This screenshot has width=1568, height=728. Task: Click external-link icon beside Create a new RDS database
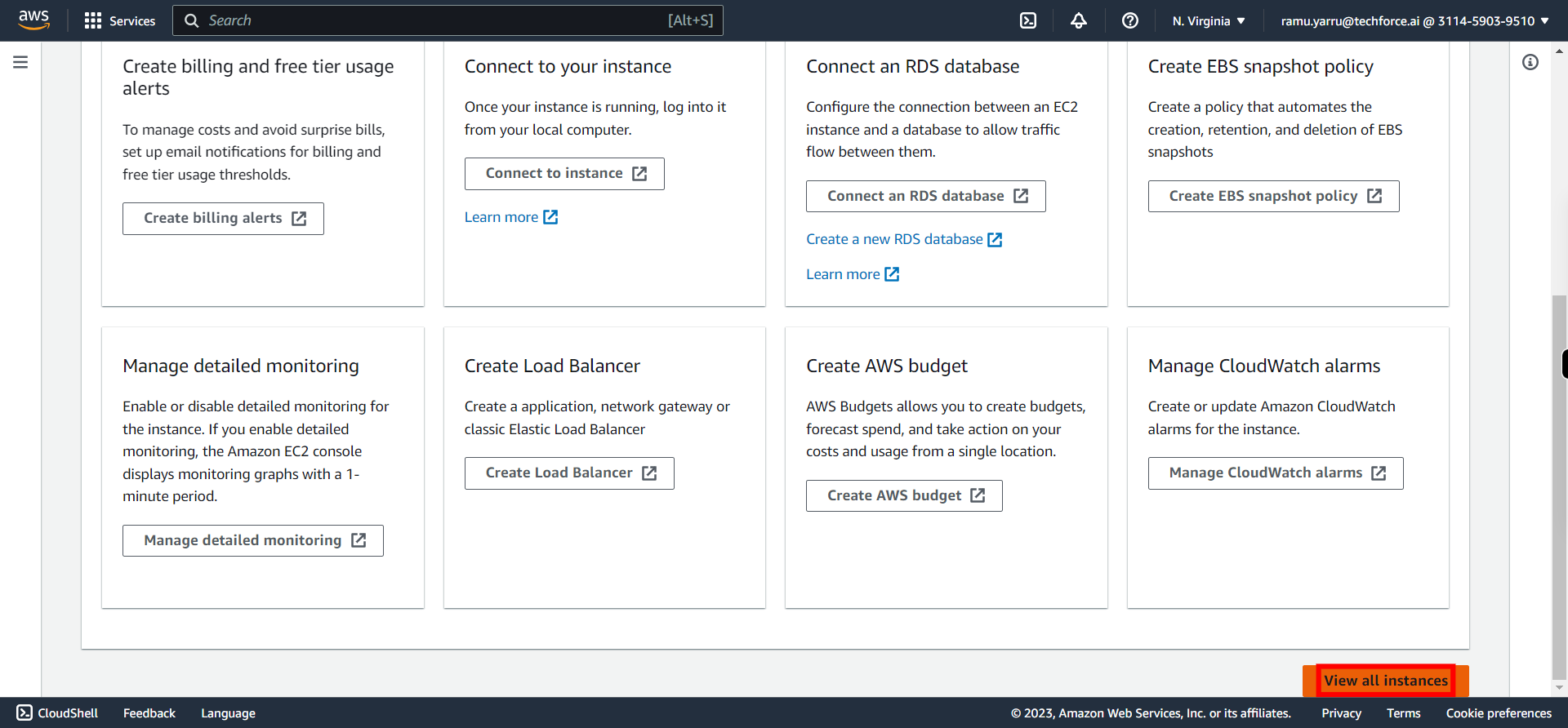995,240
